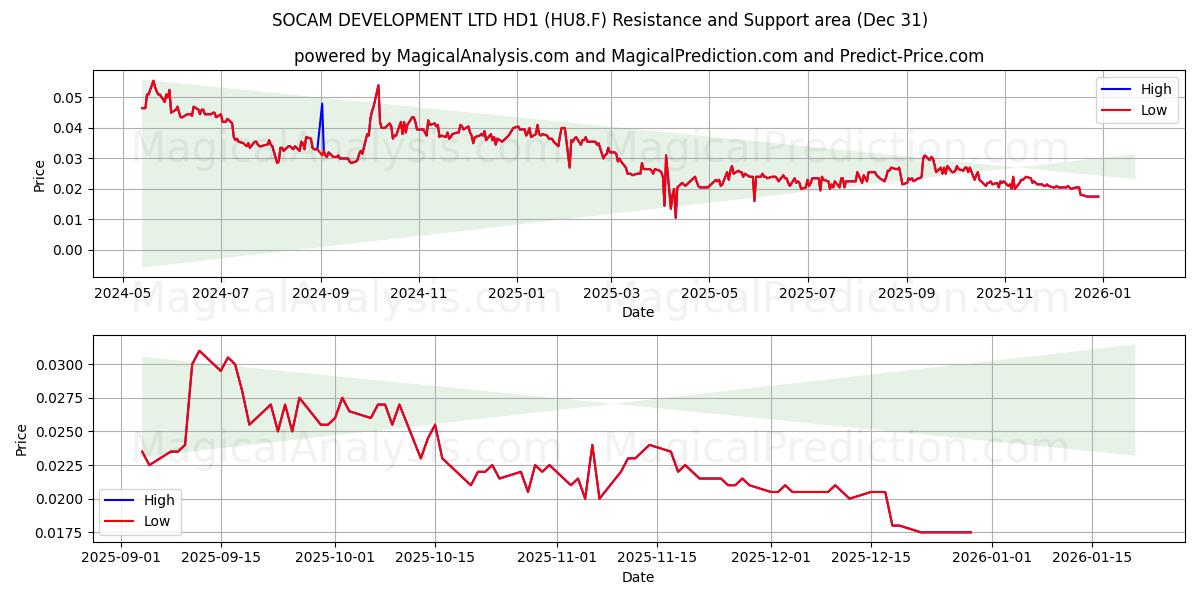Viewport: 1200px width, 600px height.
Task: Click the 0.03 price tick on top chart
Action: point(69,159)
